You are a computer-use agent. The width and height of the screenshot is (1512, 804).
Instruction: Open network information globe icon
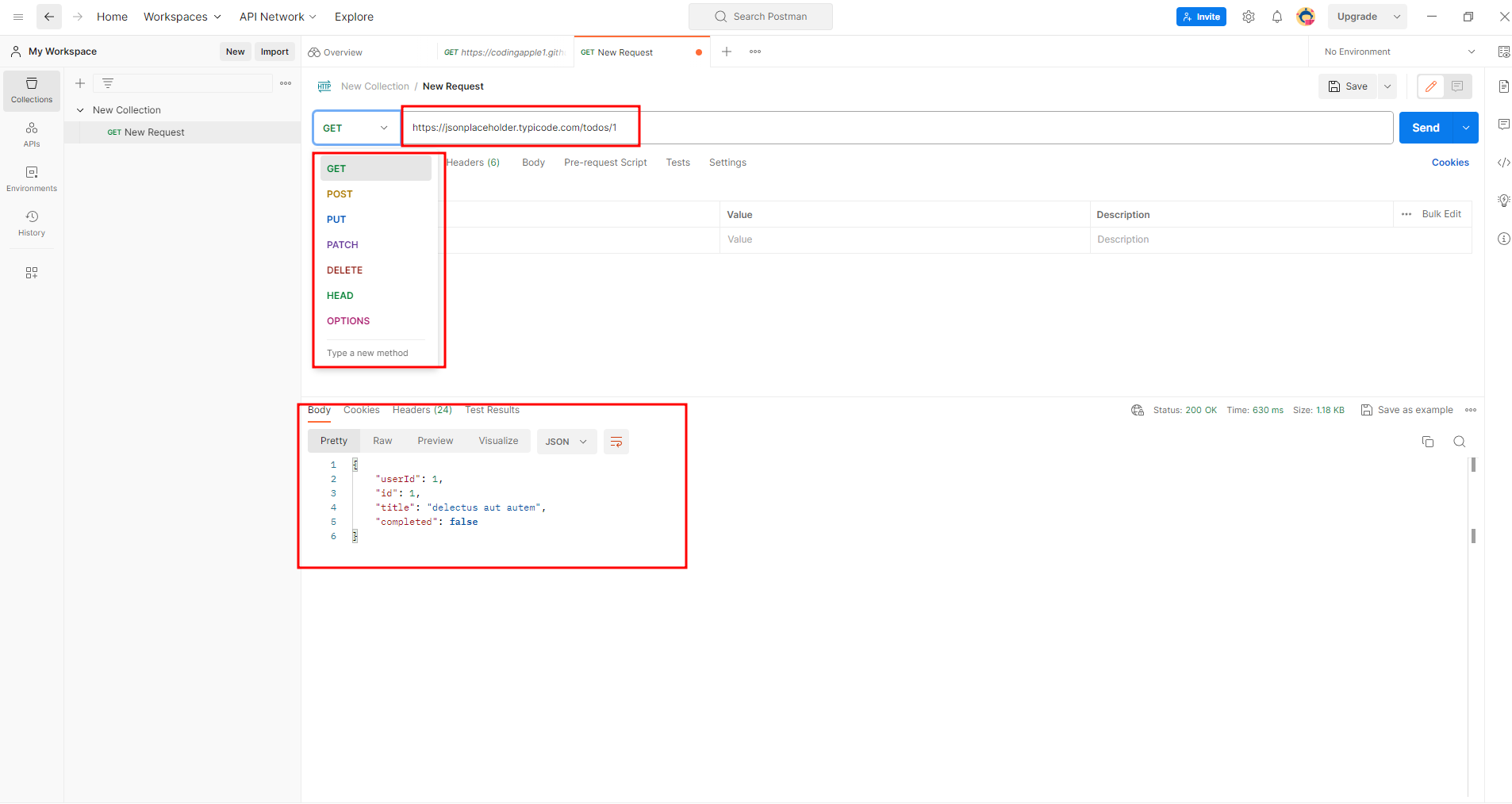tap(1138, 410)
